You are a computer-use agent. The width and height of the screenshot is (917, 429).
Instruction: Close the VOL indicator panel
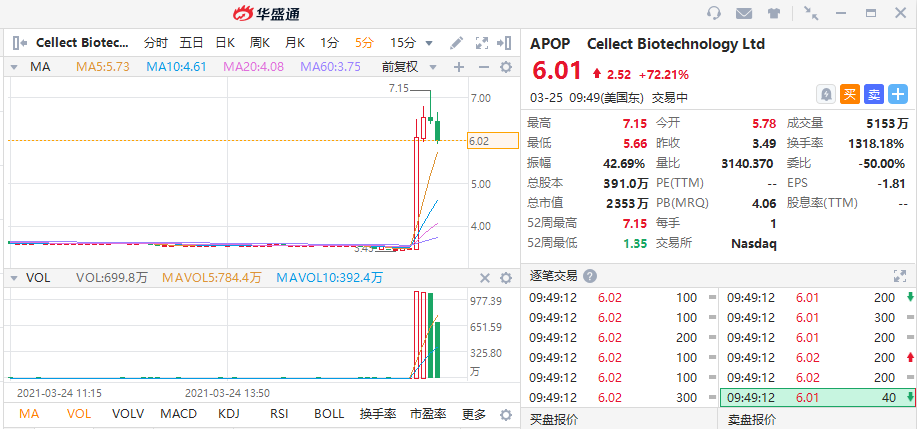point(485,278)
